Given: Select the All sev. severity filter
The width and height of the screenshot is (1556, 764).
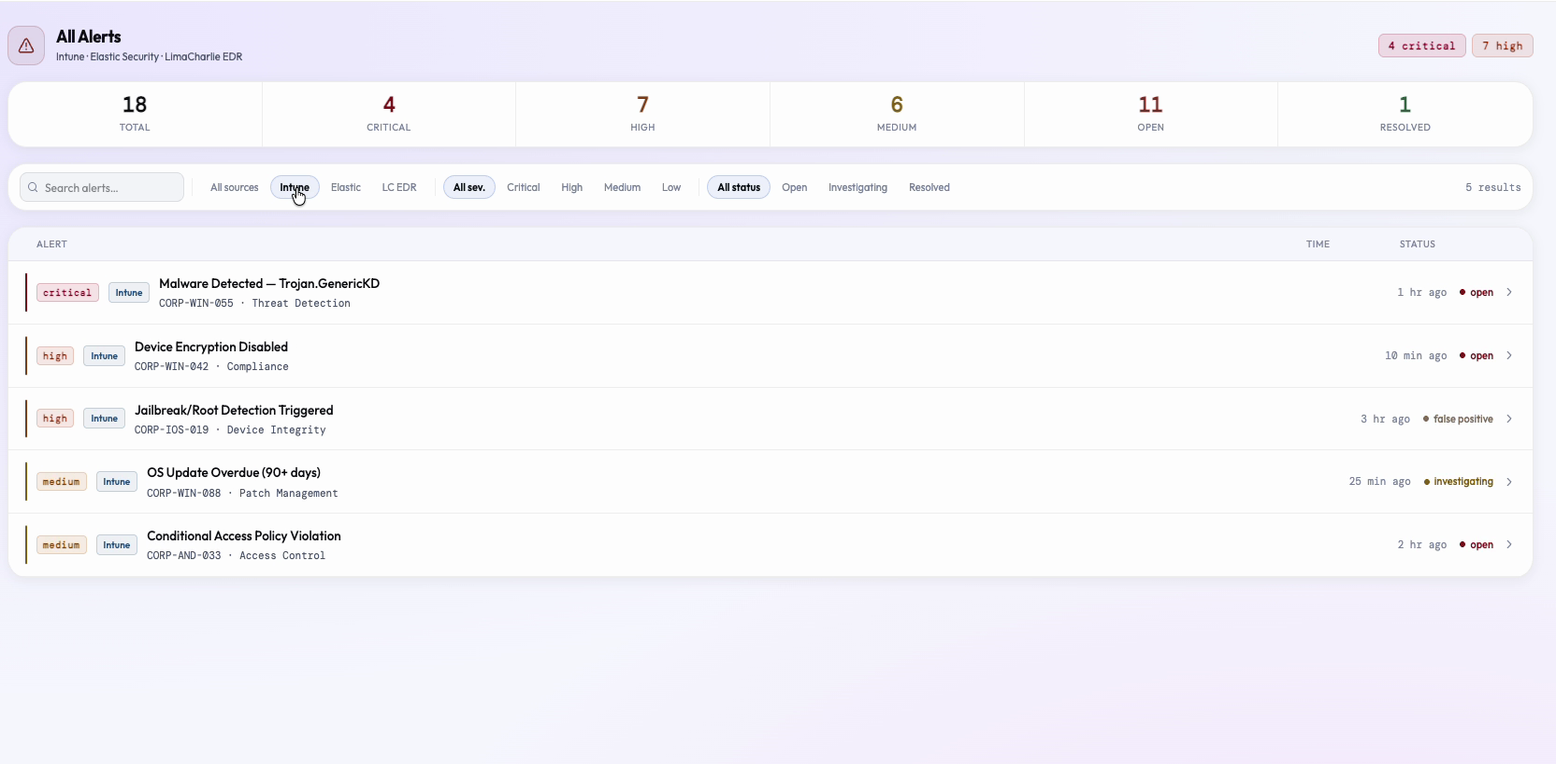Looking at the screenshot, I should (469, 187).
